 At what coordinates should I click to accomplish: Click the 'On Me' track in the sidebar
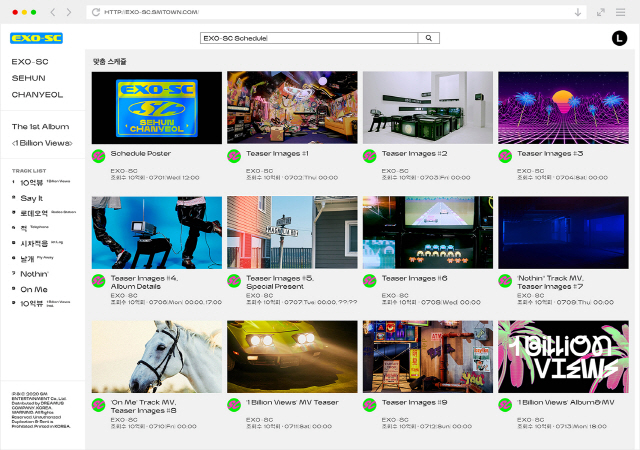[32, 288]
